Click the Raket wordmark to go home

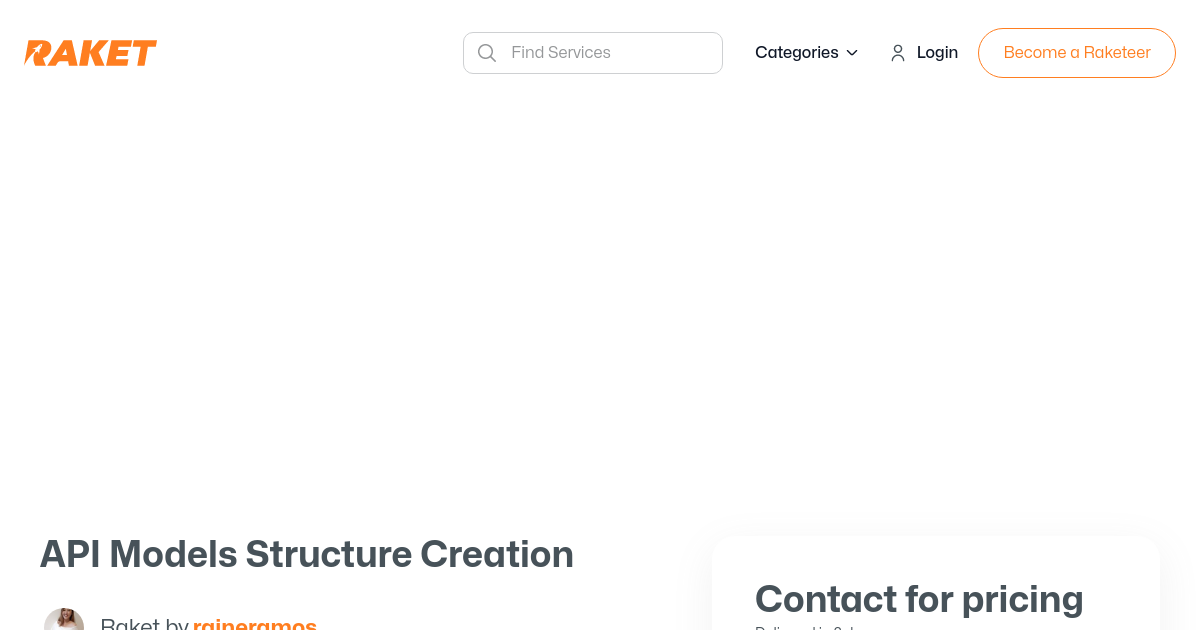(x=90, y=52)
